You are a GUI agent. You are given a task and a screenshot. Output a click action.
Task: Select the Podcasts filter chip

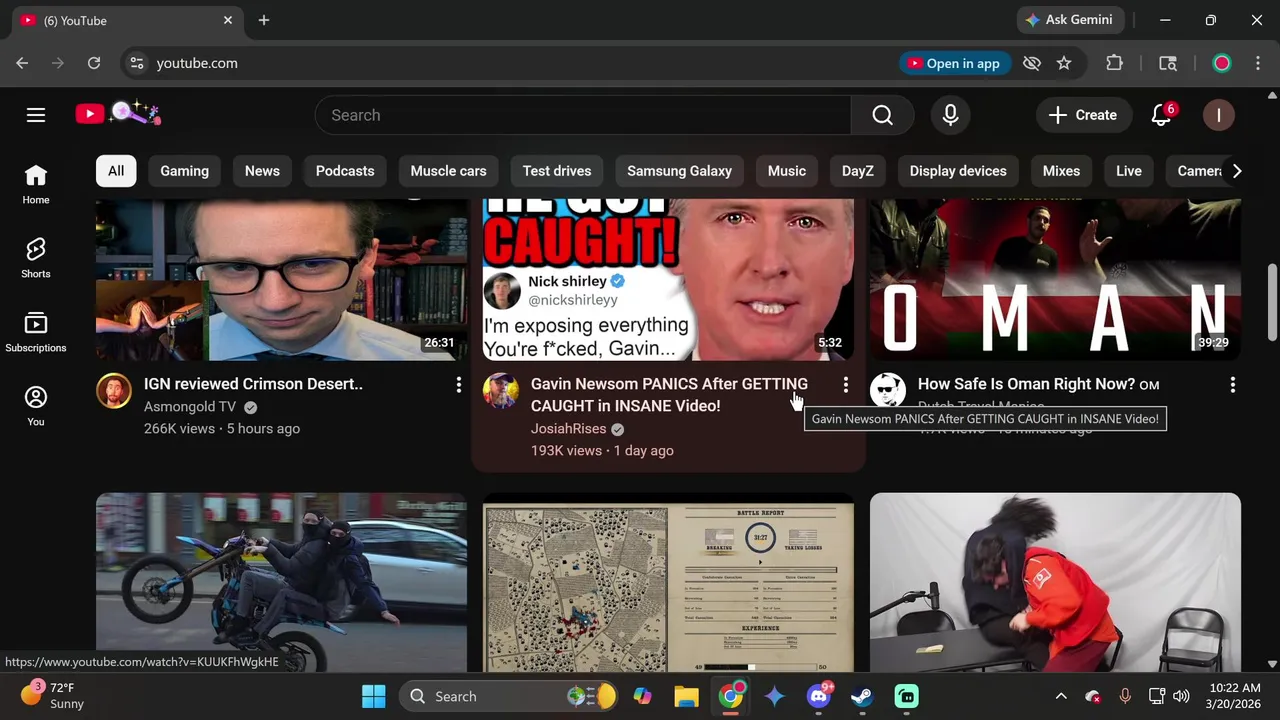[x=345, y=171]
